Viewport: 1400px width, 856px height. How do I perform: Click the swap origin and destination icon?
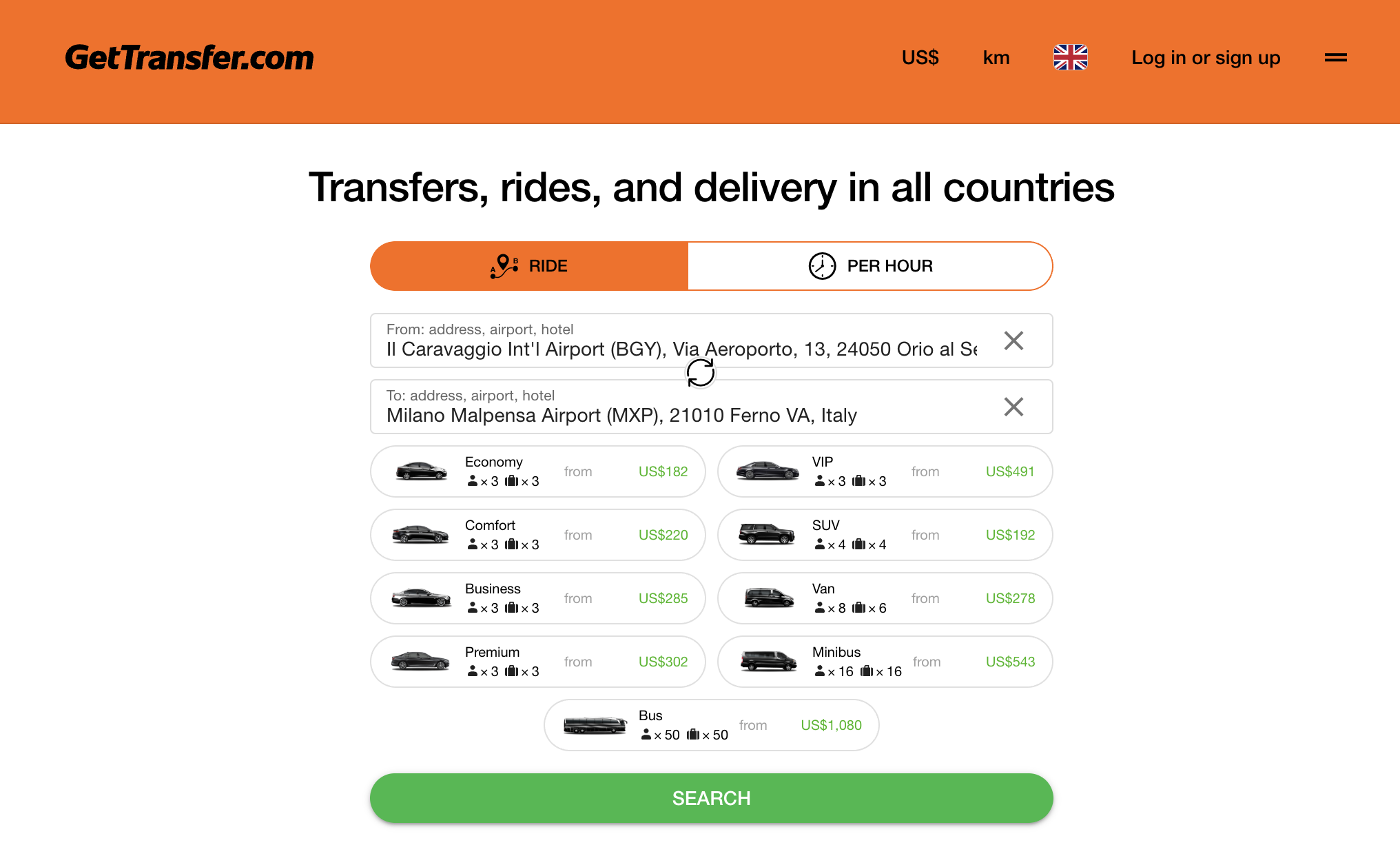(x=701, y=374)
